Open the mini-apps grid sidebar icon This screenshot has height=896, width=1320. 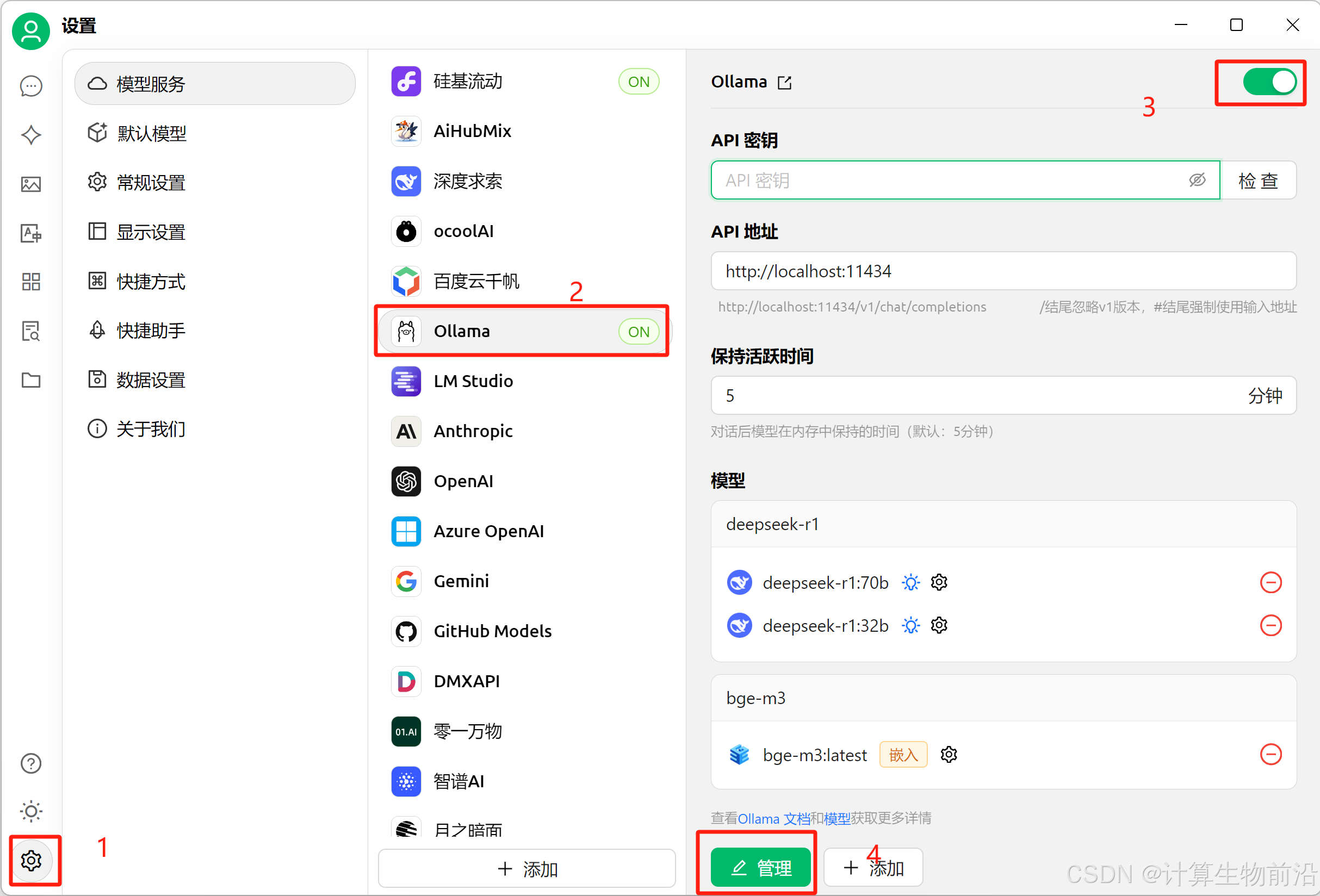point(30,282)
